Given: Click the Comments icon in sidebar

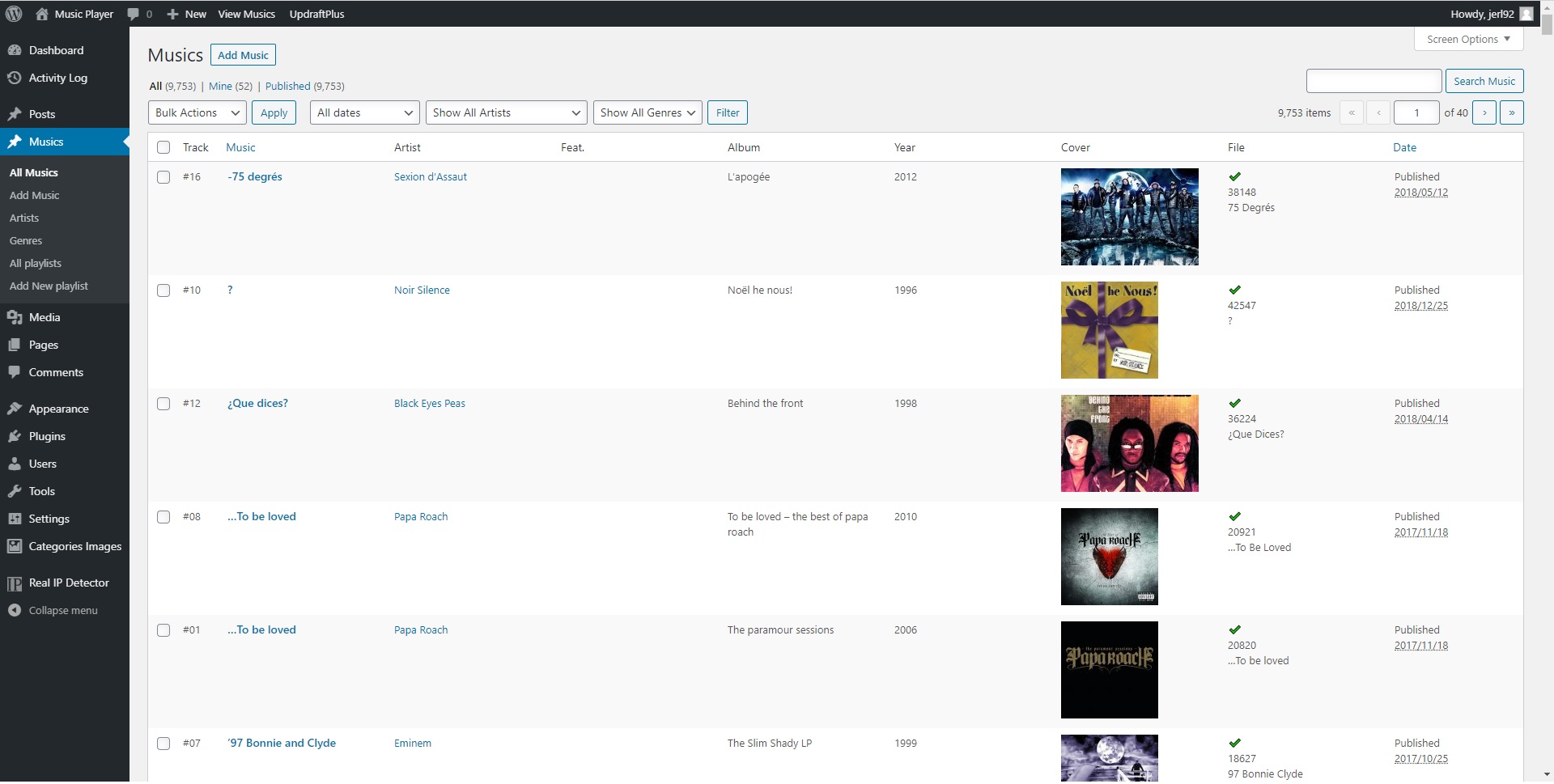Looking at the screenshot, I should 15,372.
